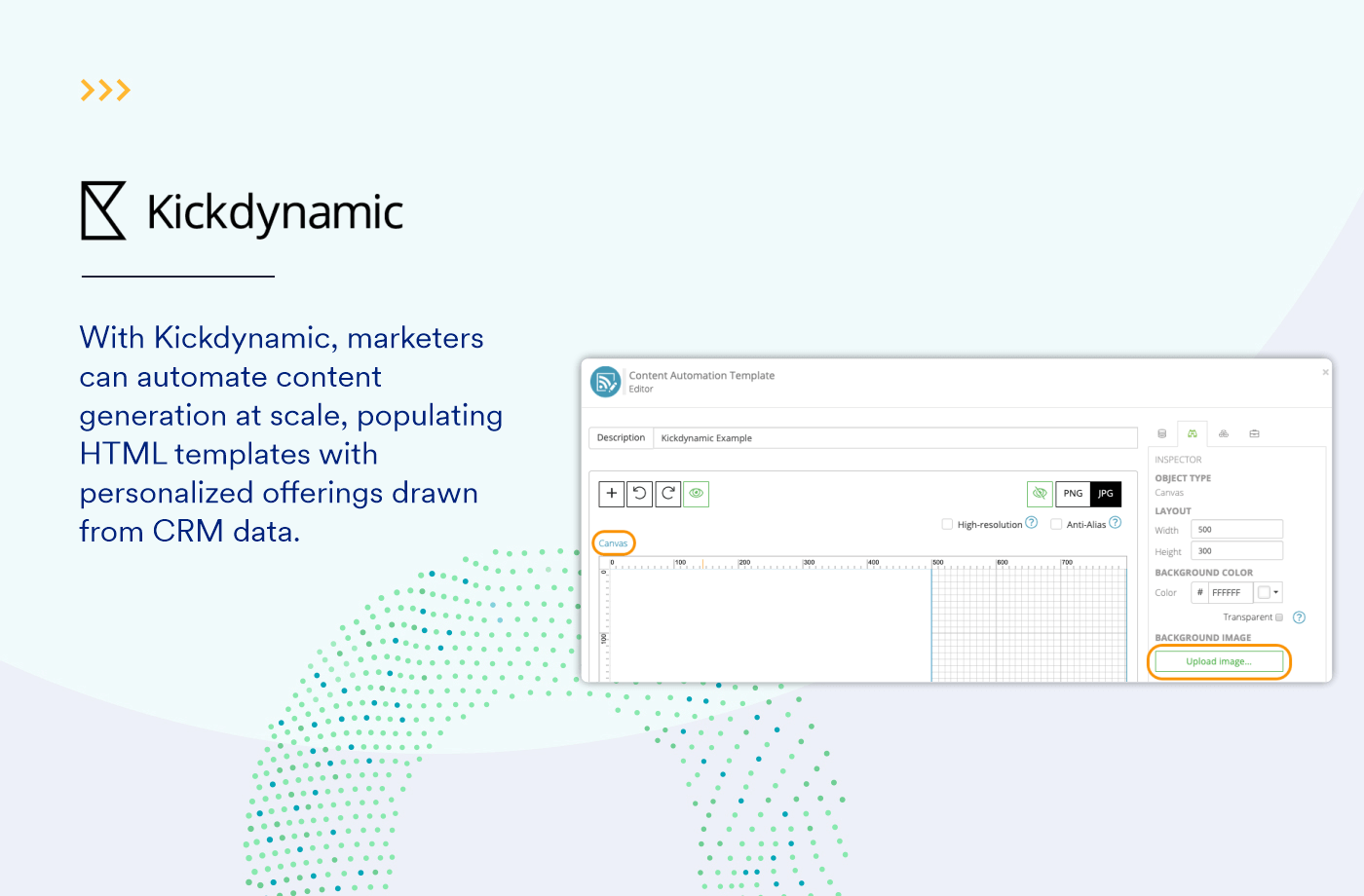Click the Height input field
Screen dimensions: 1364x896
point(1236,550)
